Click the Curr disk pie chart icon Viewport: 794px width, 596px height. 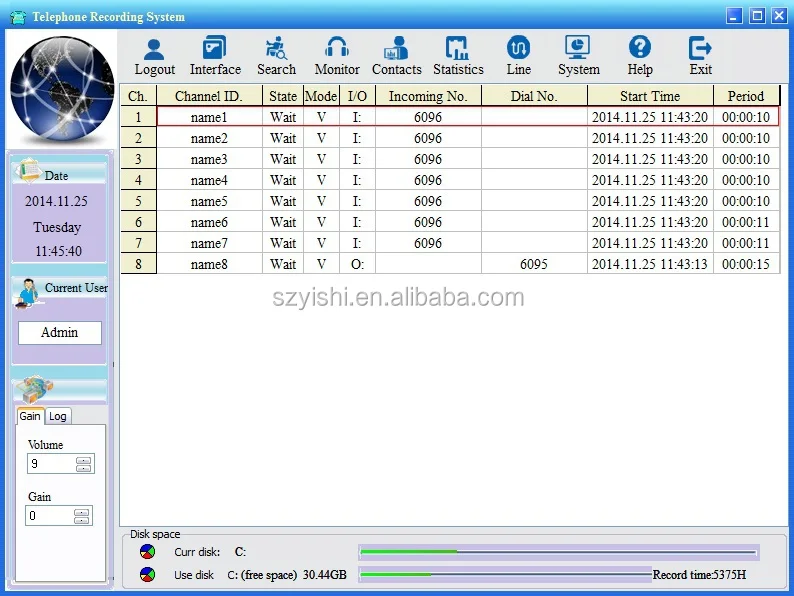click(x=147, y=551)
